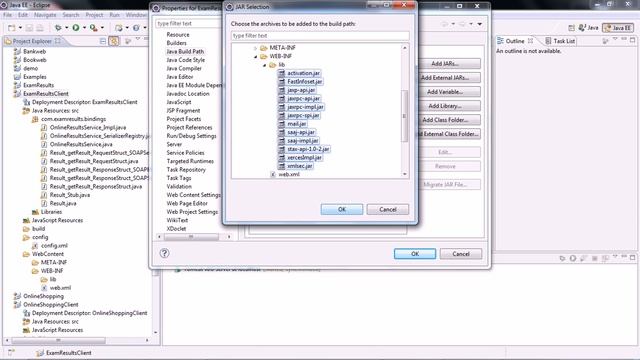640x360 pixels.
Task: Expand META-INF folder in JAR Selection
Action: (x=256, y=48)
